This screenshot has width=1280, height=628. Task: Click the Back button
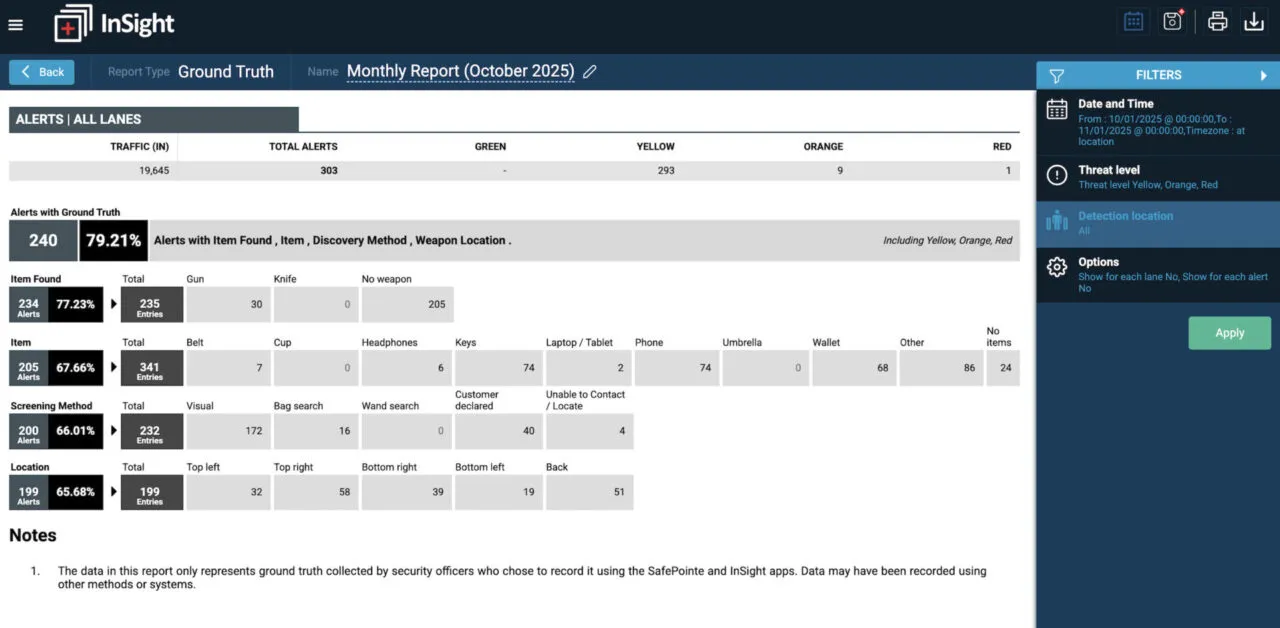[x=42, y=72]
